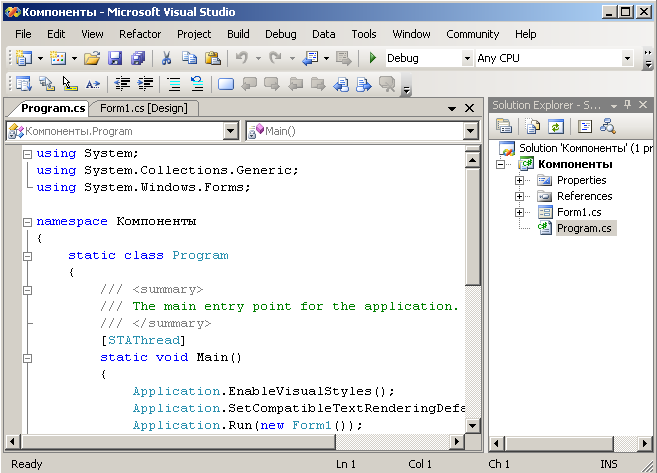Collapse the Компоненты project node
657x473 pixels.
pos(500,164)
